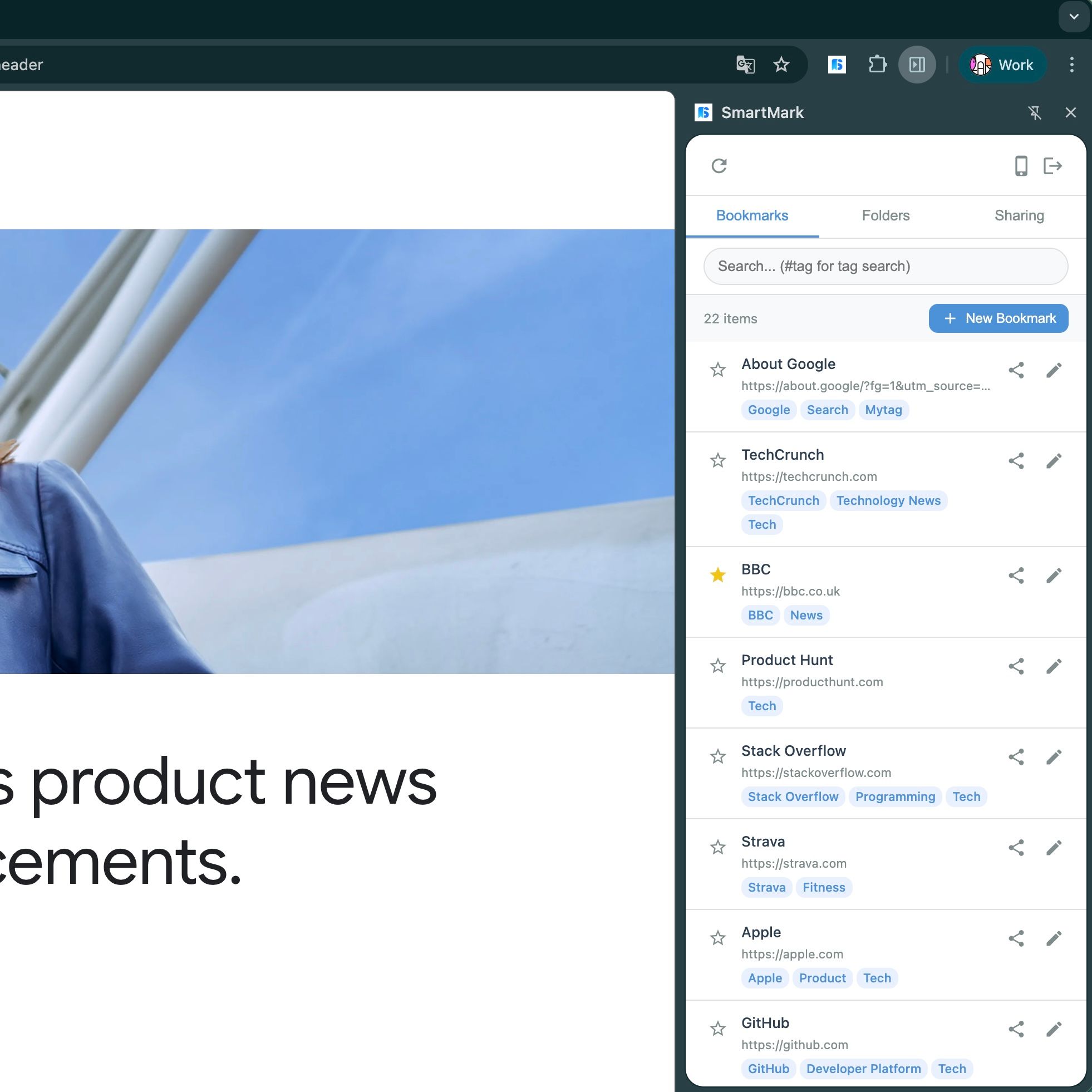Open the About Google bookmark title

click(x=789, y=365)
